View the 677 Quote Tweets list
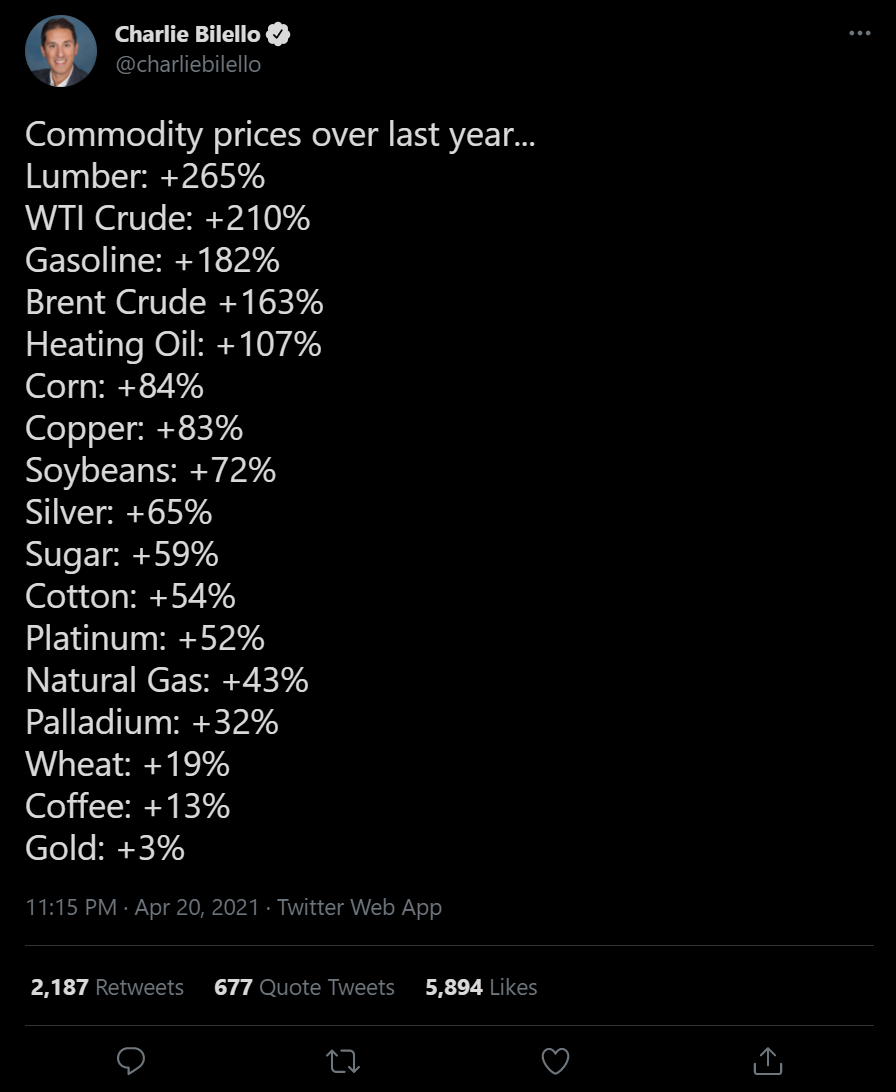 [x=304, y=987]
